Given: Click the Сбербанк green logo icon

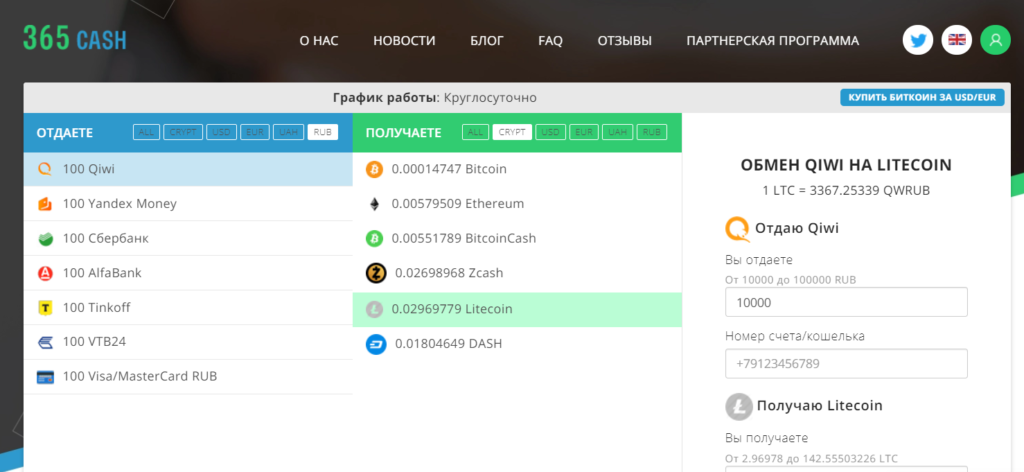Looking at the screenshot, I should click(45, 238).
